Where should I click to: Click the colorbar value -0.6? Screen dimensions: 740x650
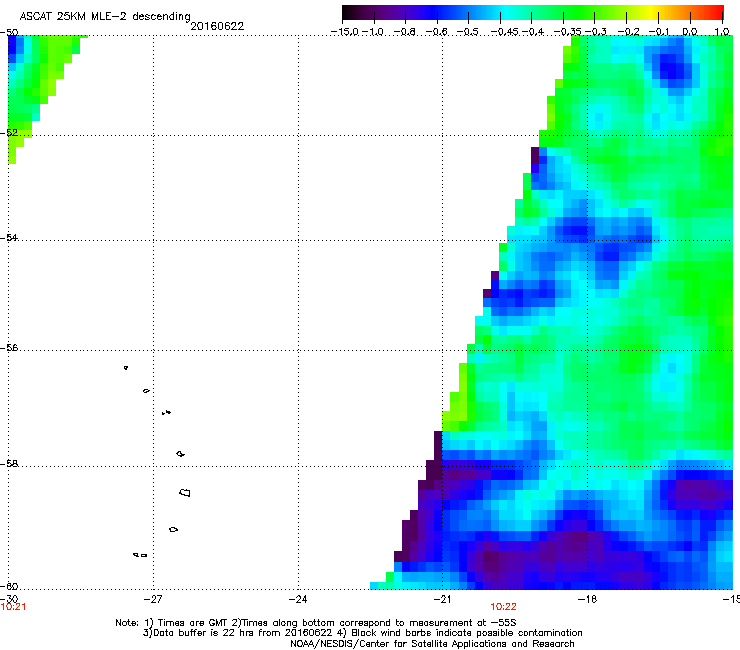tap(437, 32)
